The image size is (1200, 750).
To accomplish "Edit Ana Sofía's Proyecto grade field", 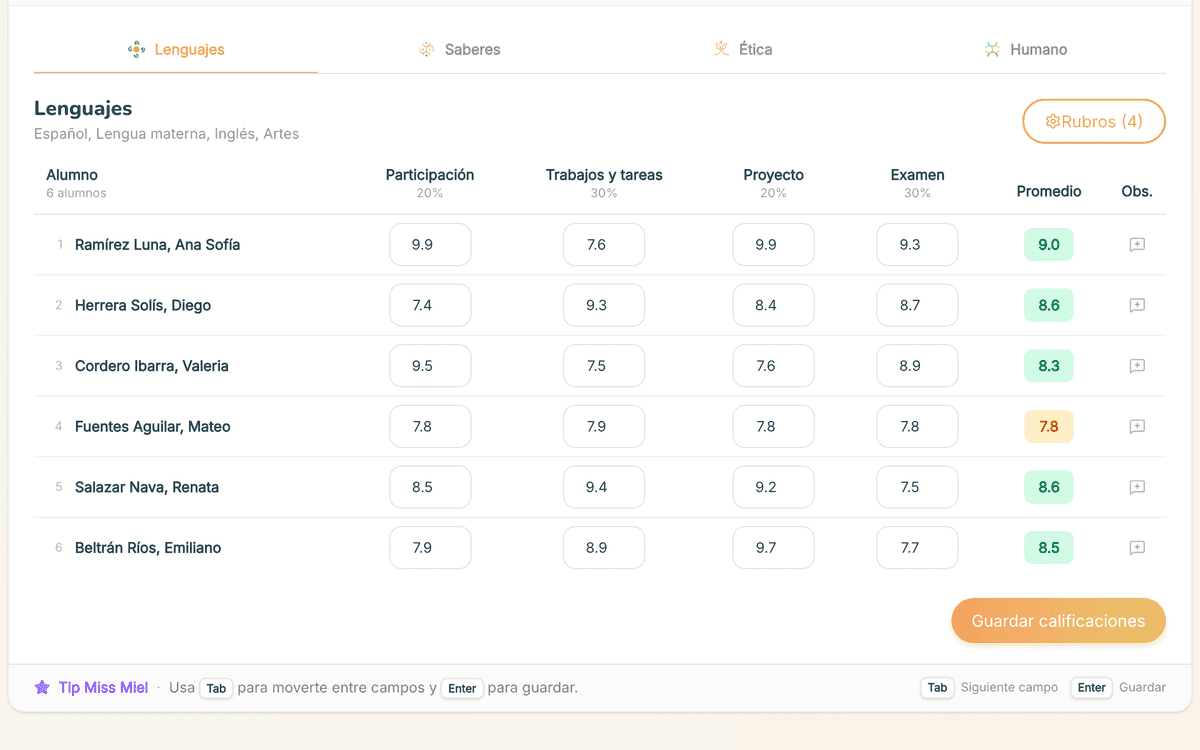I will pos(773,245).
